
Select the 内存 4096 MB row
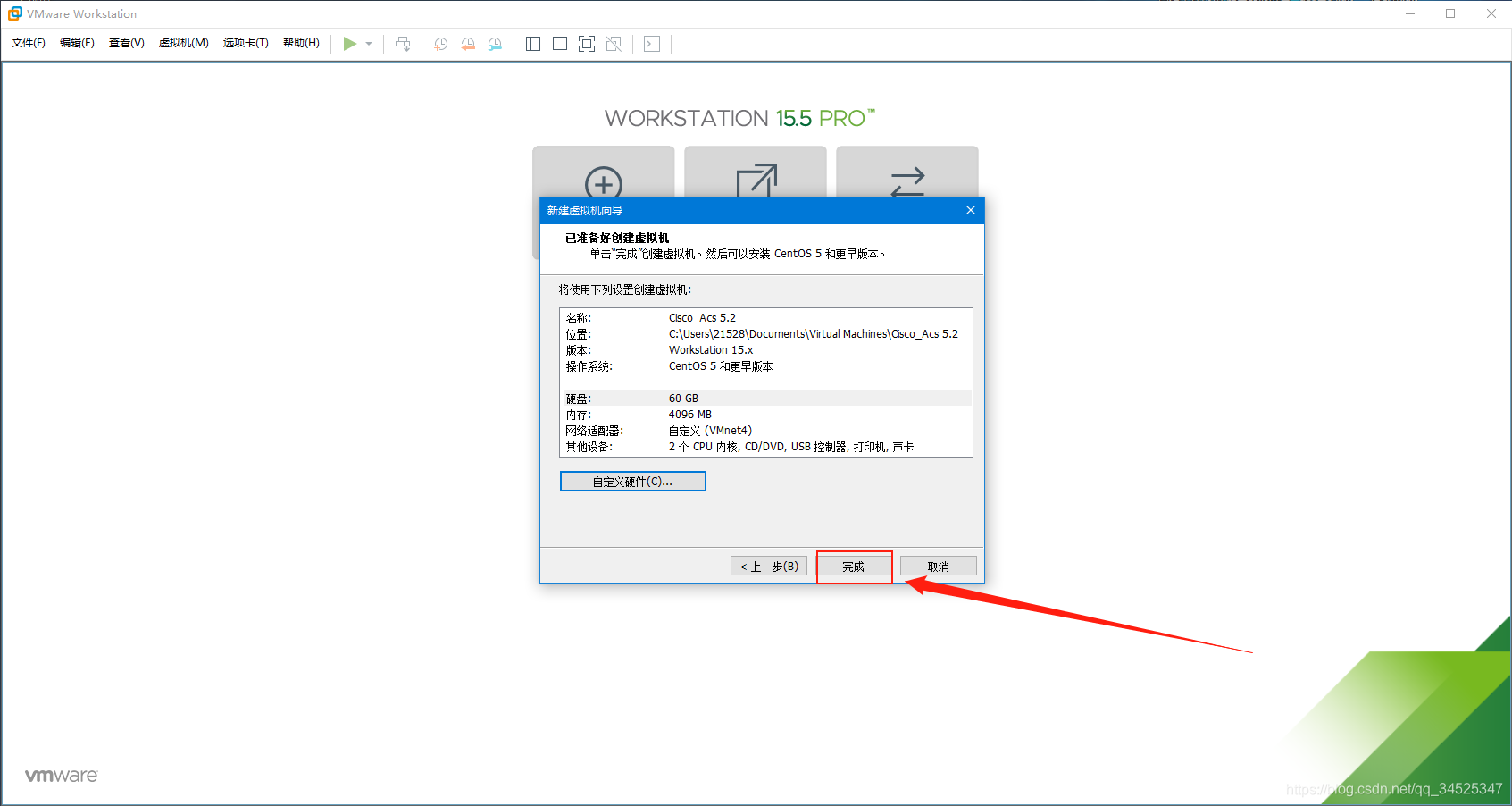765,415
